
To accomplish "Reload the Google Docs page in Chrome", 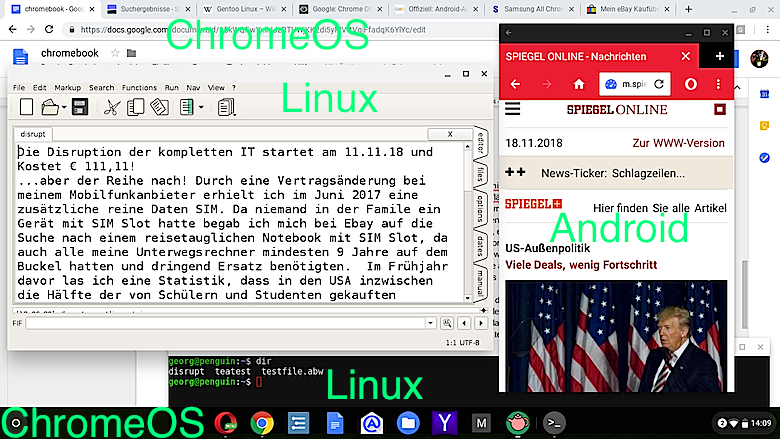I will pos(49,29).
